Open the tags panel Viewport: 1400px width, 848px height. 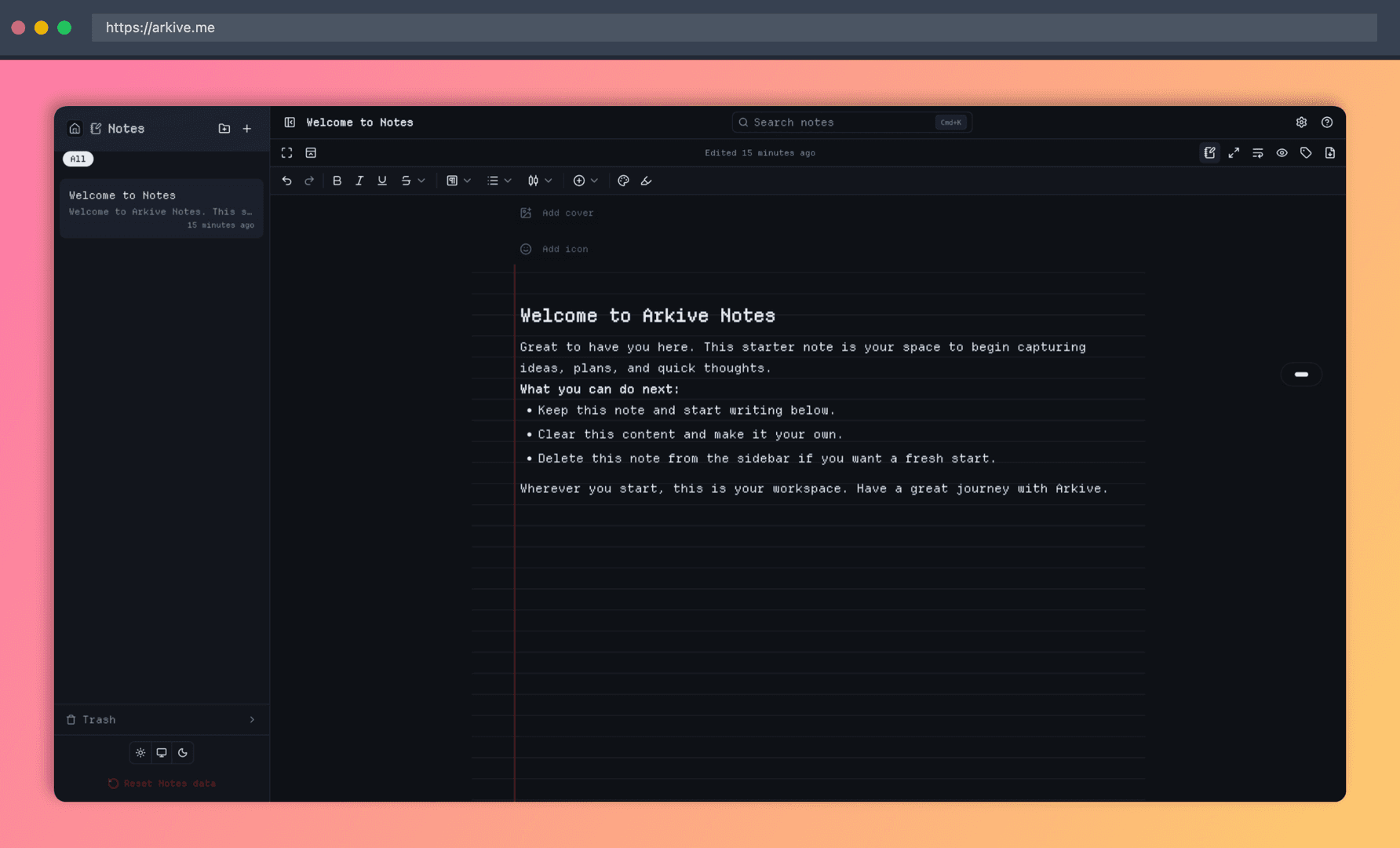pos(1307,152)
